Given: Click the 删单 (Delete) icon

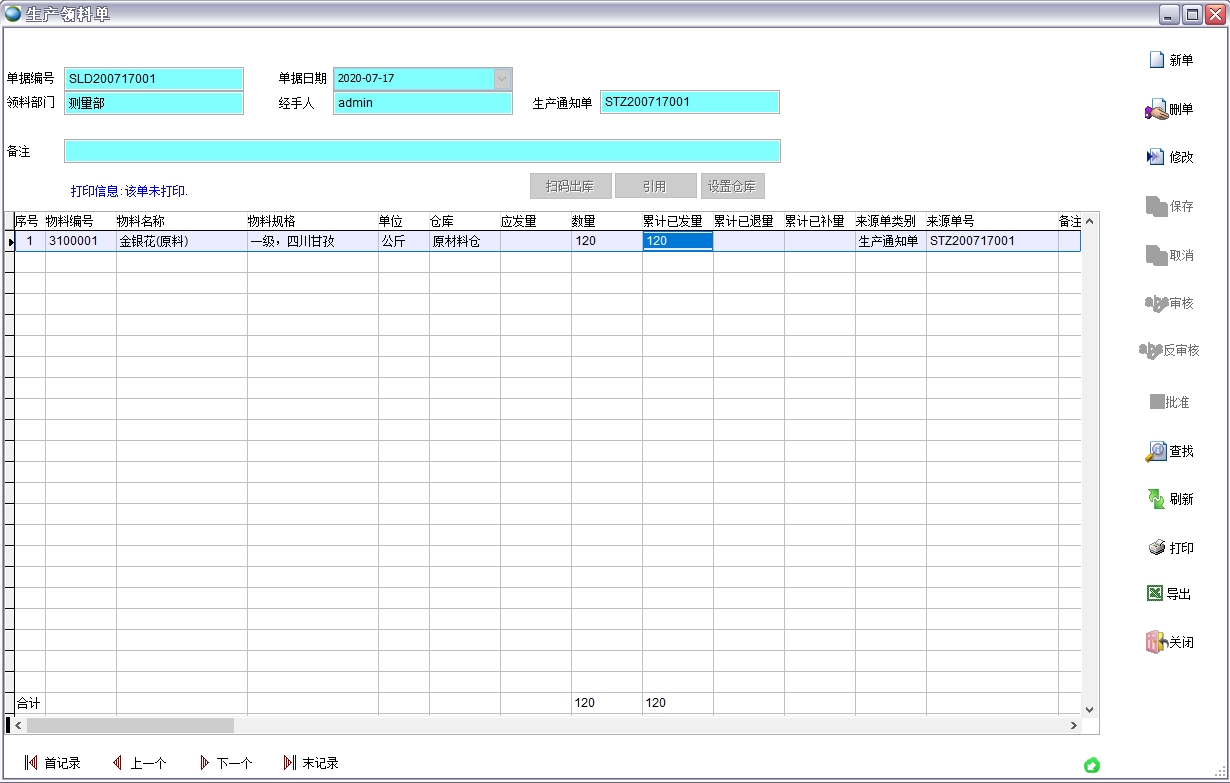Looking at the screenshot, I should tap(1156, 109).
